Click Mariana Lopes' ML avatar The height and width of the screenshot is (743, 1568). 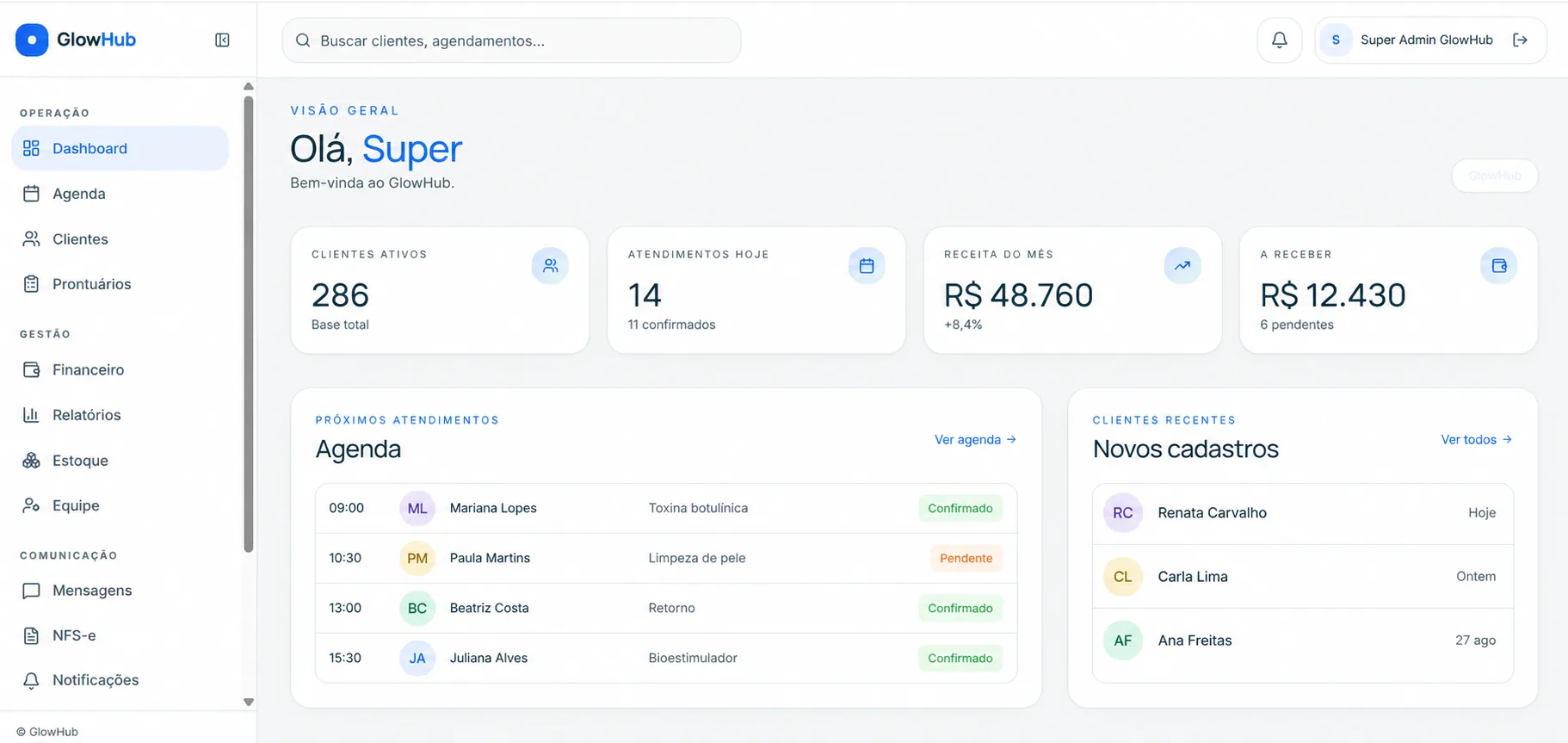pos(417,508)
